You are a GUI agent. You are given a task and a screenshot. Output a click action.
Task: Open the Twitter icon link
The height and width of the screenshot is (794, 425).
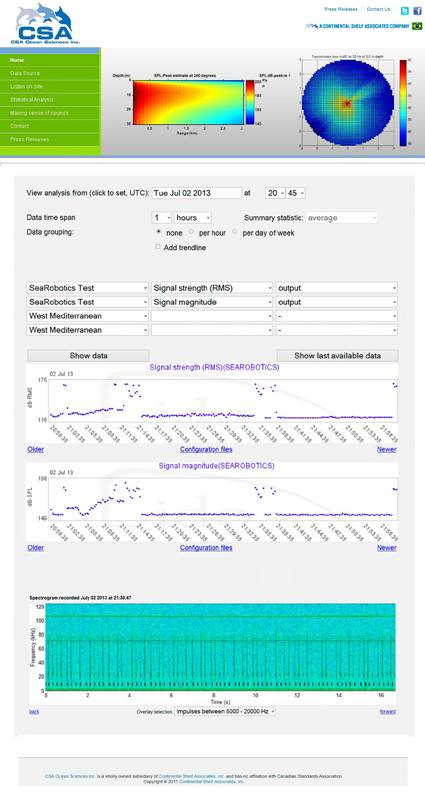click(405, 11)
